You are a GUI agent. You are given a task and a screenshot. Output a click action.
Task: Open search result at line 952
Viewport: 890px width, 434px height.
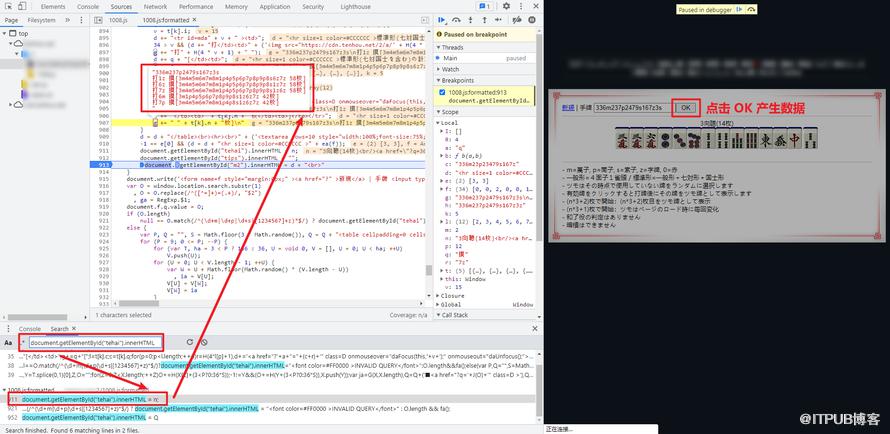pos(91,417)
